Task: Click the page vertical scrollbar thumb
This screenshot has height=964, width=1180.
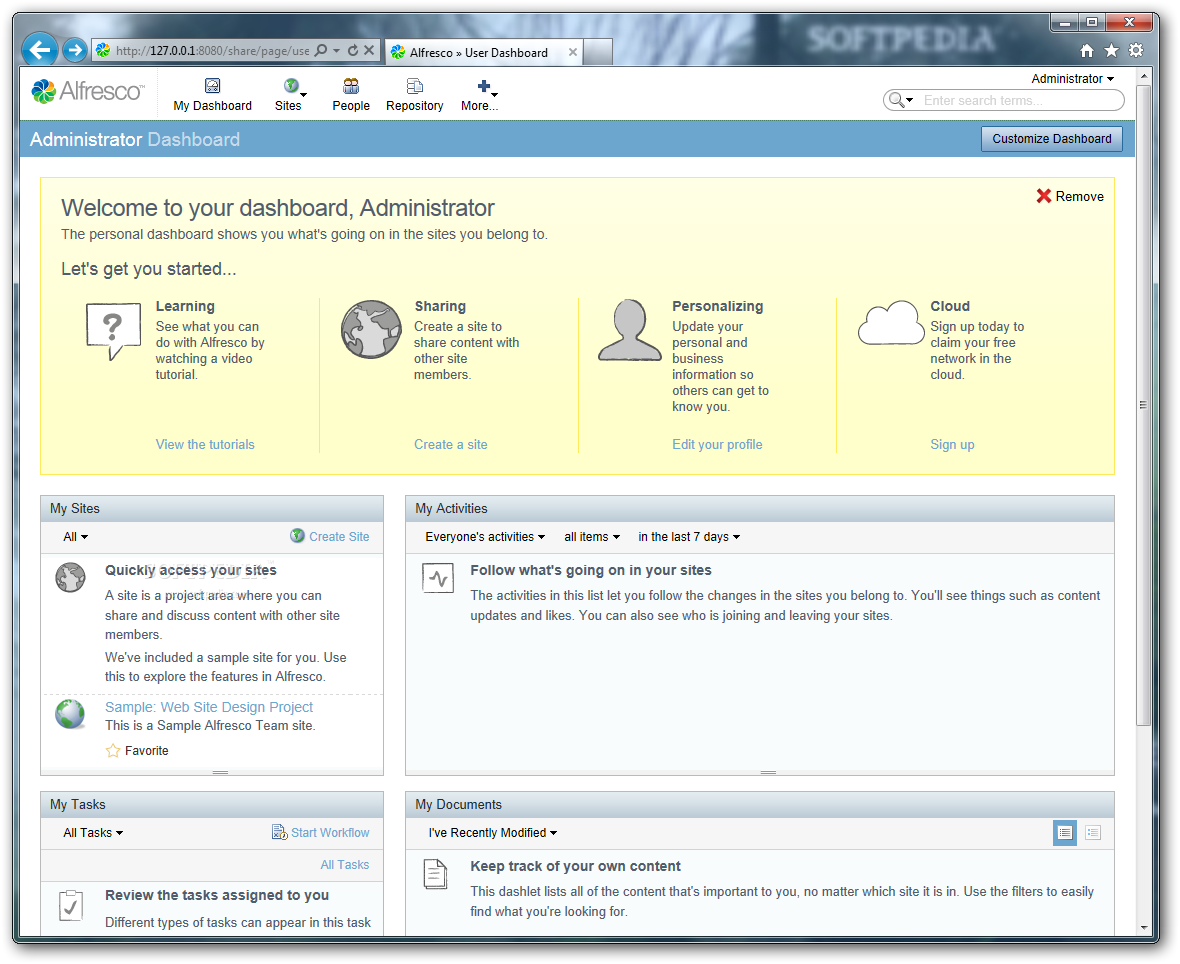Action: point(1142,405)
